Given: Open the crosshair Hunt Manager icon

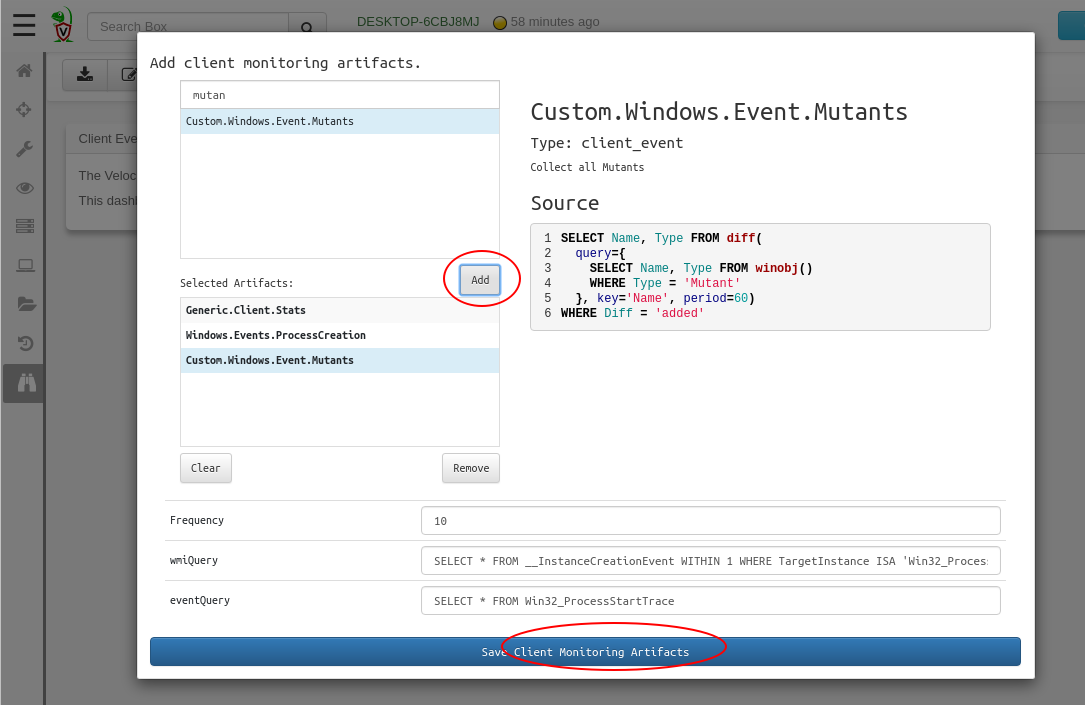Looking at the screenshot, I should pos(24,109).
